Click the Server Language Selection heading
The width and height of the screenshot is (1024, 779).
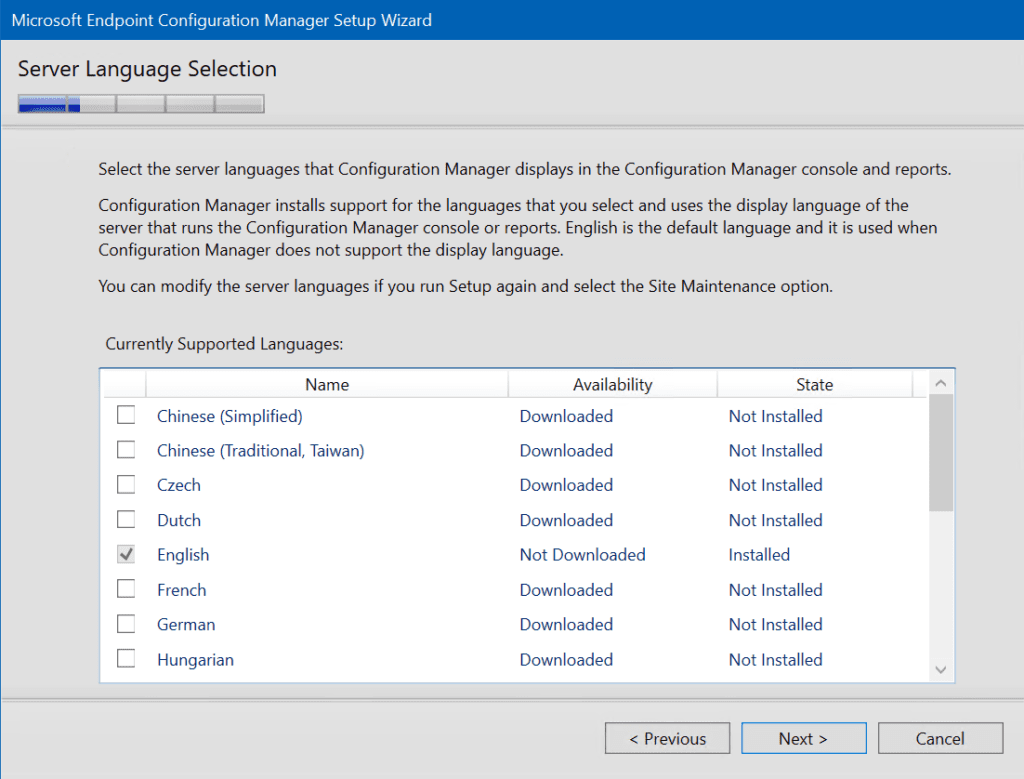(x=148, y=69)
